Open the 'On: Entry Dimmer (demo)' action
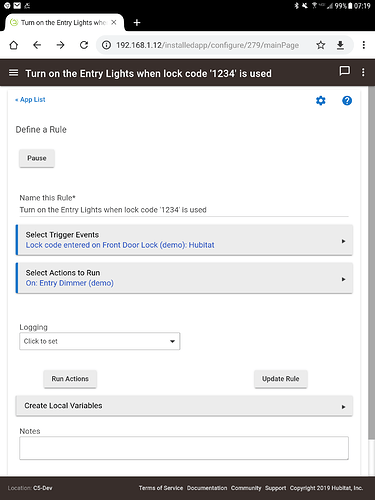The width and height of the screenshot is (375, 500). (x=70, y=283)
